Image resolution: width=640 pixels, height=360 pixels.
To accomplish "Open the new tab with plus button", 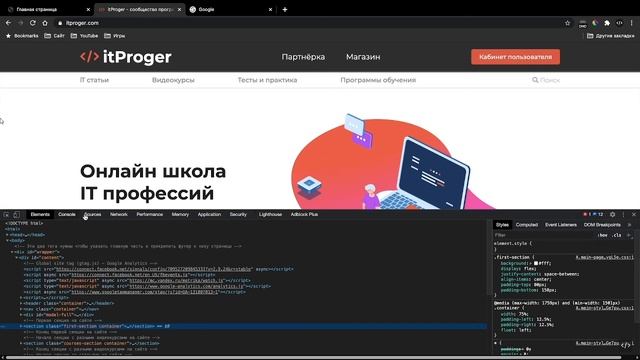I will coord(285,9).
